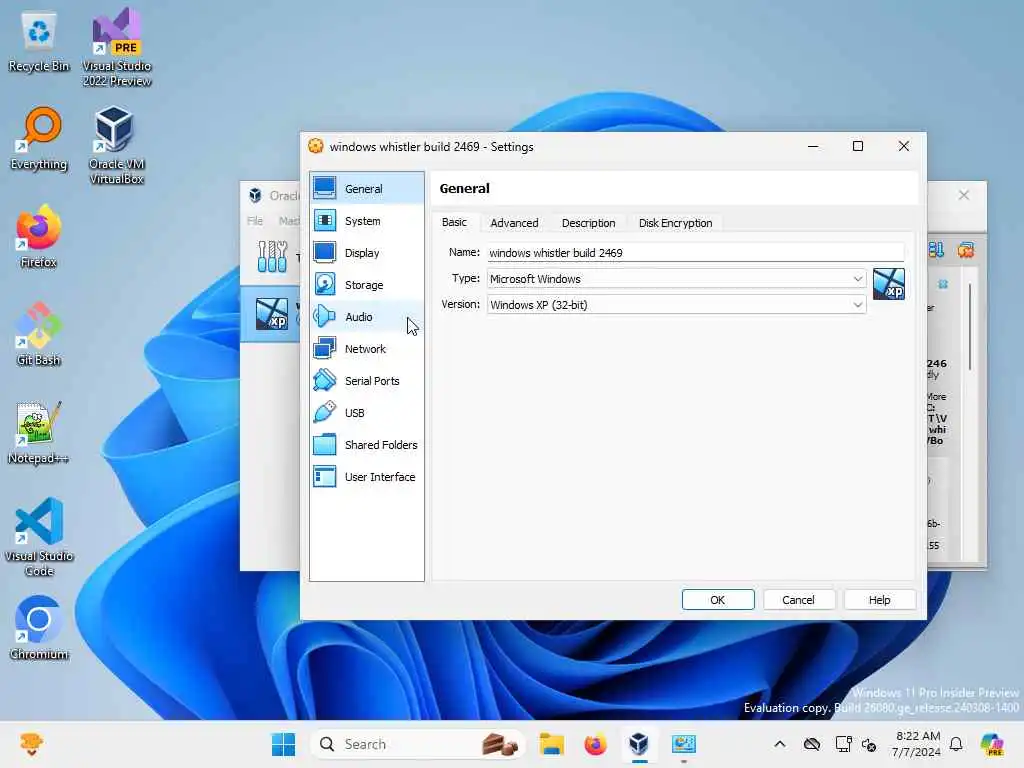Open clock and date in taskbar
Image resolution: width=1024 pixels, height=768 pixels.
click(x=916, y=744)
